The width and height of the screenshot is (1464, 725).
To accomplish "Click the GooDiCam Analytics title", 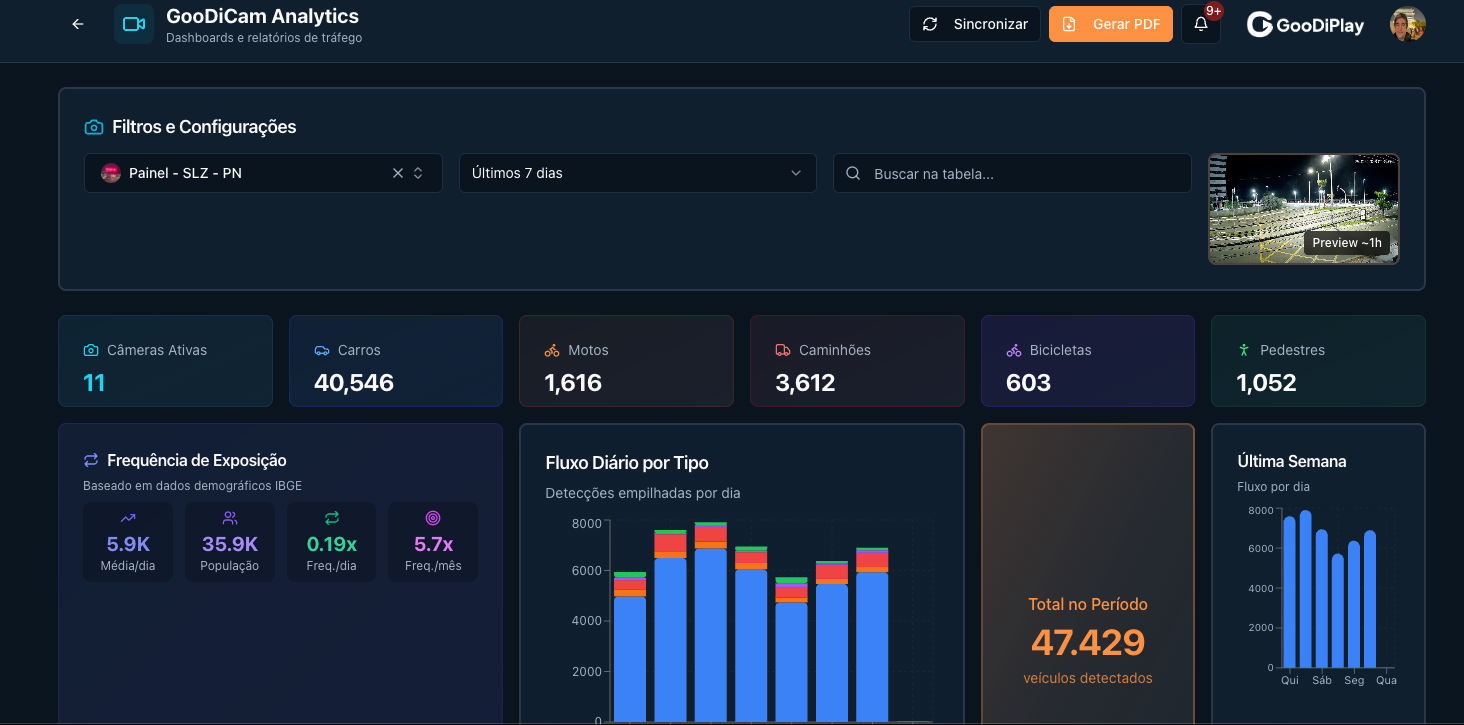I will [262, 16].
